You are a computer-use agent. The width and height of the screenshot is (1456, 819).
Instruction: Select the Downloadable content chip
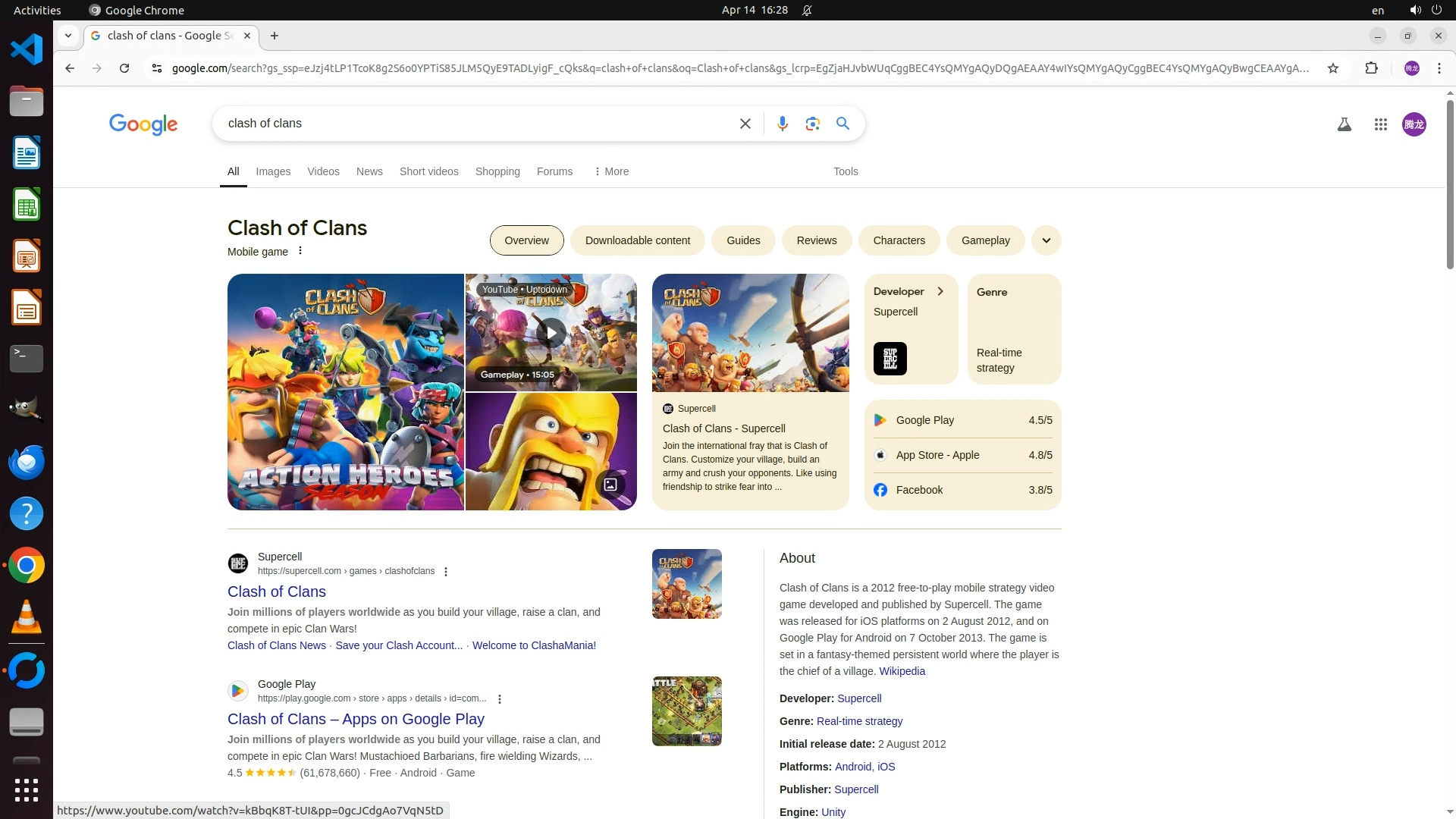[x=637, y=240]
